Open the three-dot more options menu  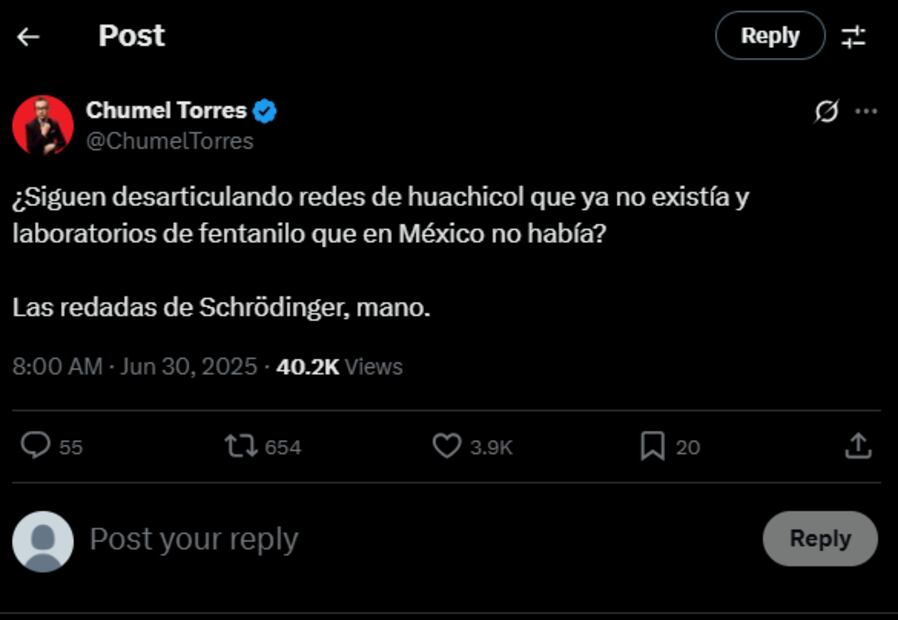pyautogui.click(x=866, y=111)
